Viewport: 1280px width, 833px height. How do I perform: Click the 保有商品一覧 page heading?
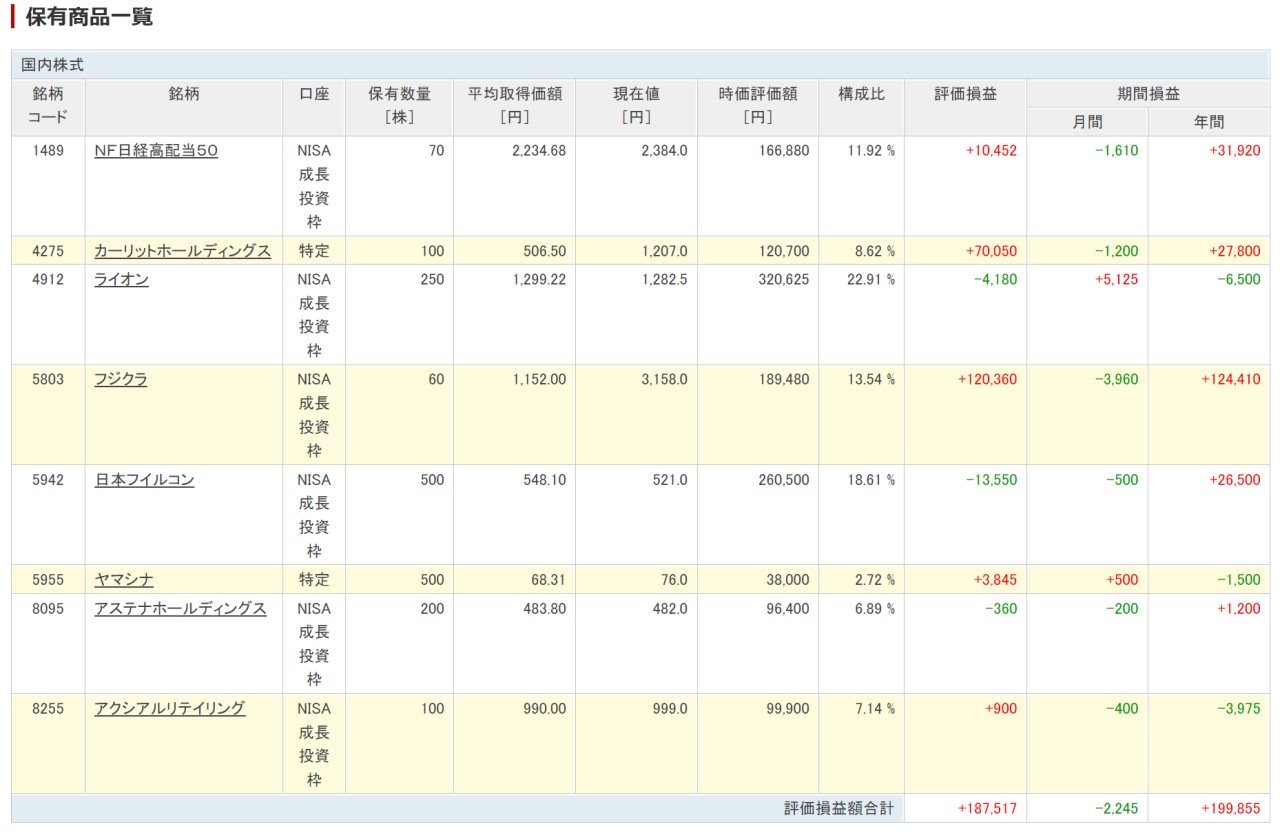pos(88,17)
